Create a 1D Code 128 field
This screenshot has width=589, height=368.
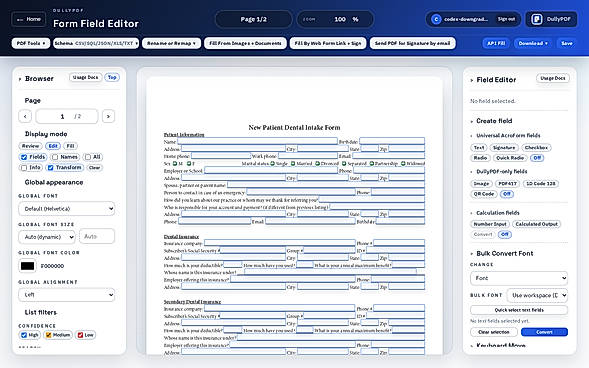click(540, 184)
